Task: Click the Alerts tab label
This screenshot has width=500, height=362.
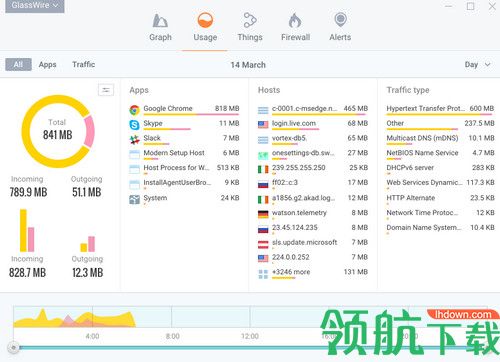Action: pos(340,37)
